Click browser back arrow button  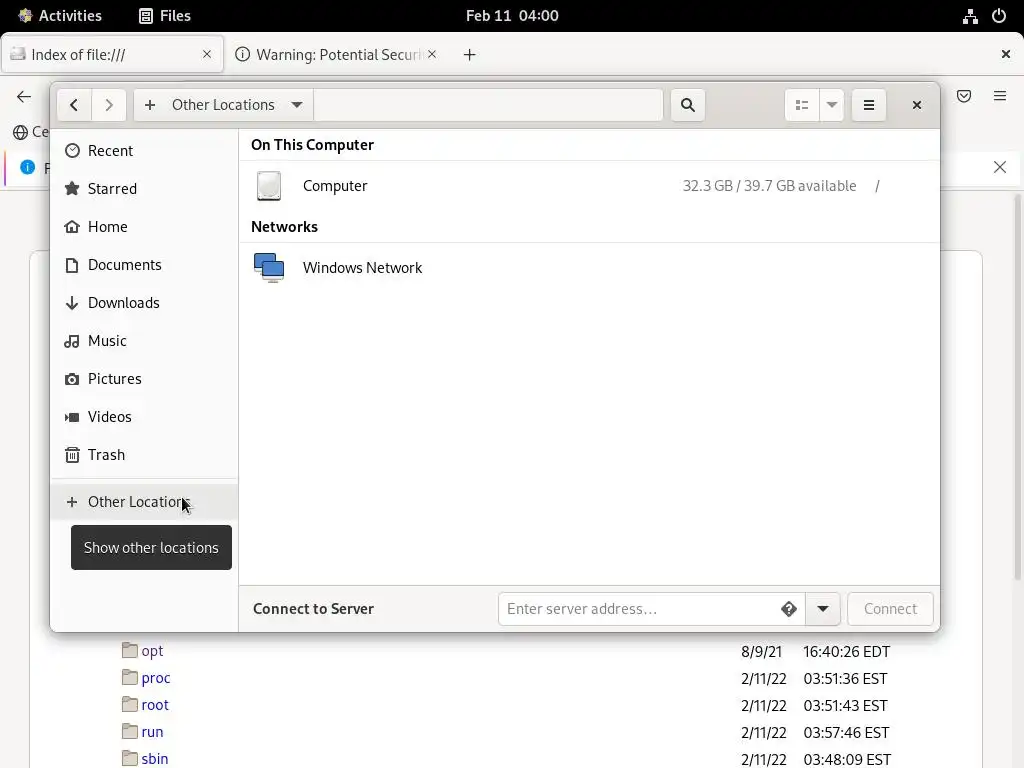pos(24,97)
